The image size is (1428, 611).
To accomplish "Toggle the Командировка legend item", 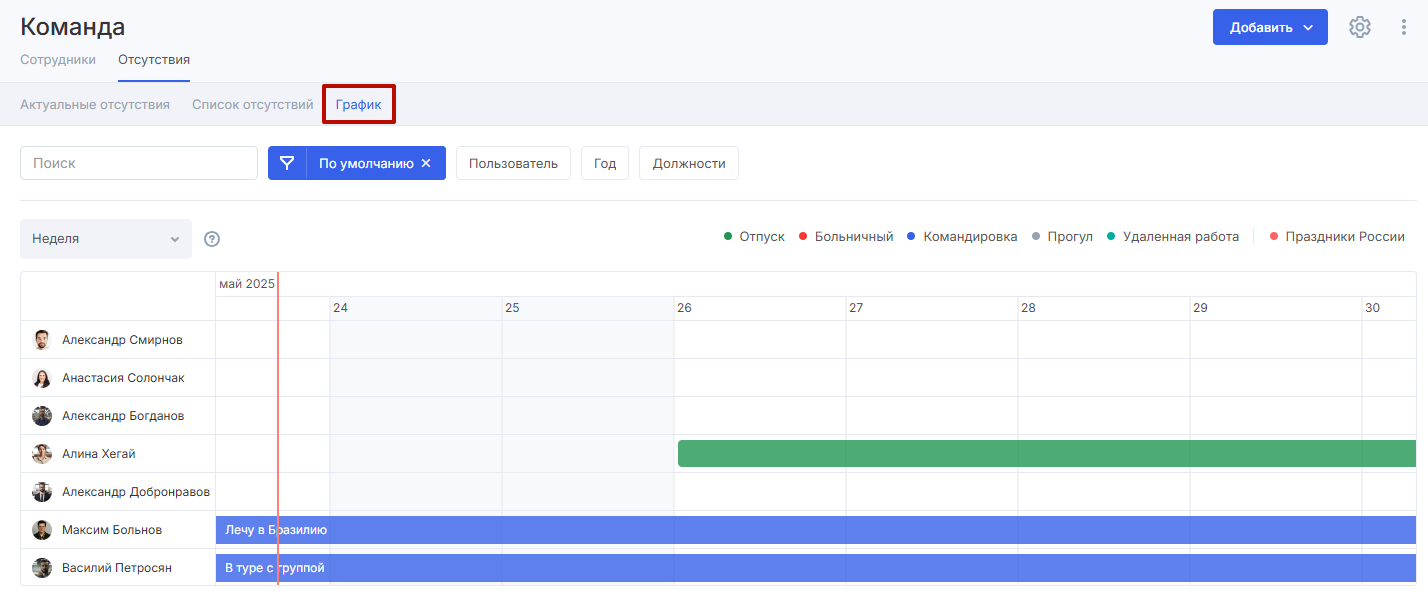I will (961, 237).
